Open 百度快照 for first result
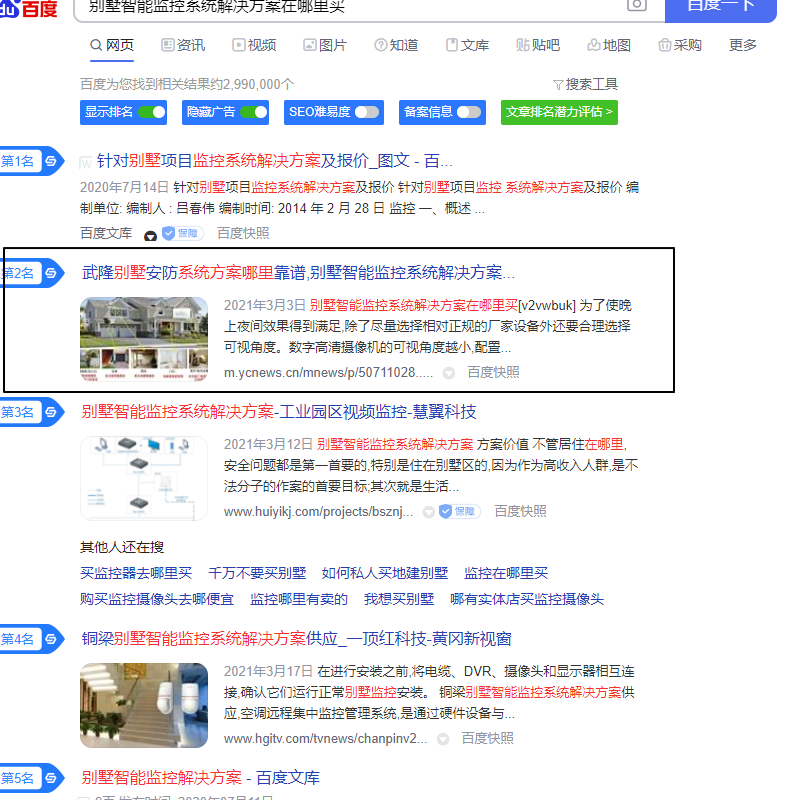 pyautogui.click(x=243, y=233)
